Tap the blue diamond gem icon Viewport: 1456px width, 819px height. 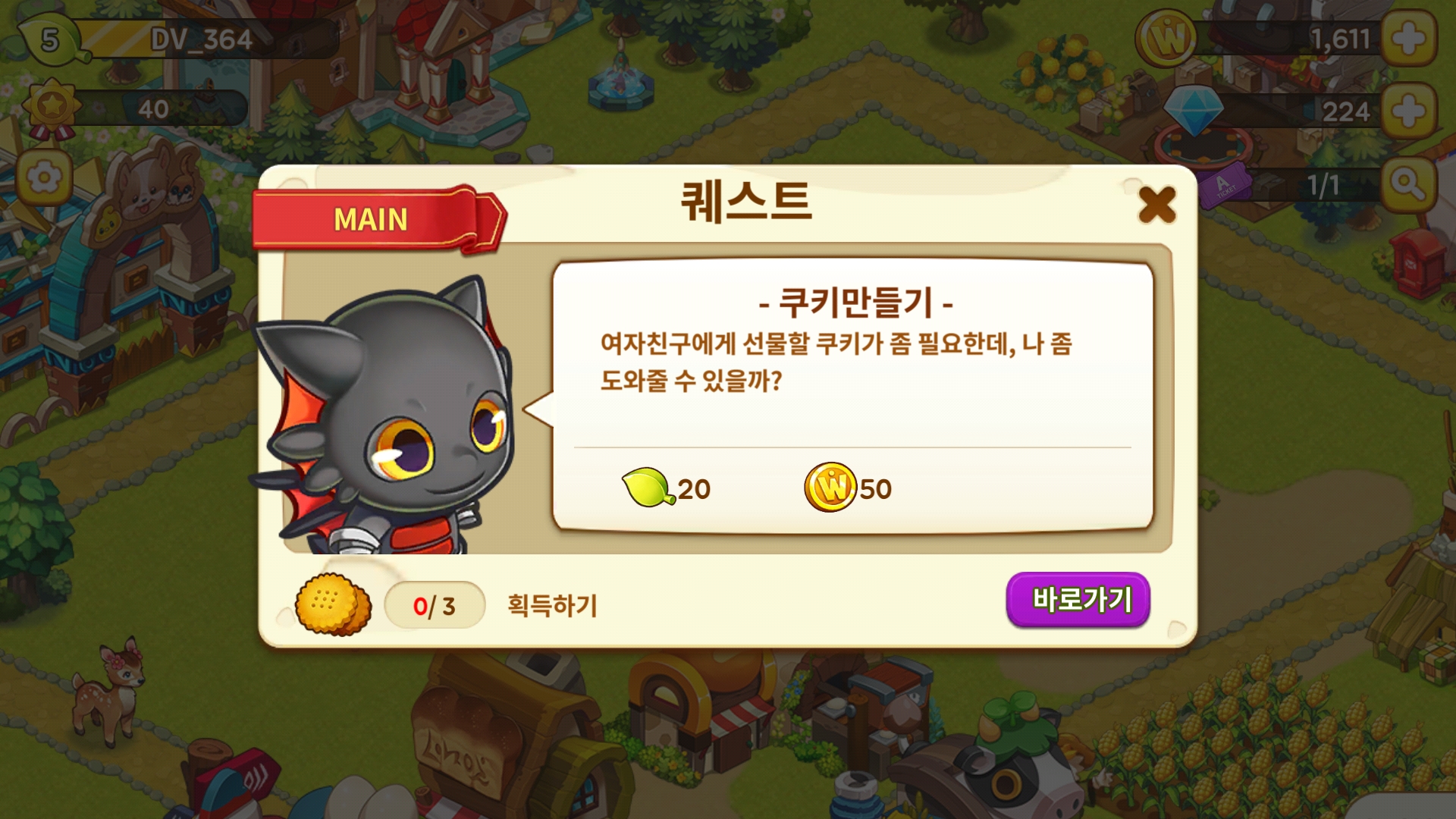point(1193,111)
